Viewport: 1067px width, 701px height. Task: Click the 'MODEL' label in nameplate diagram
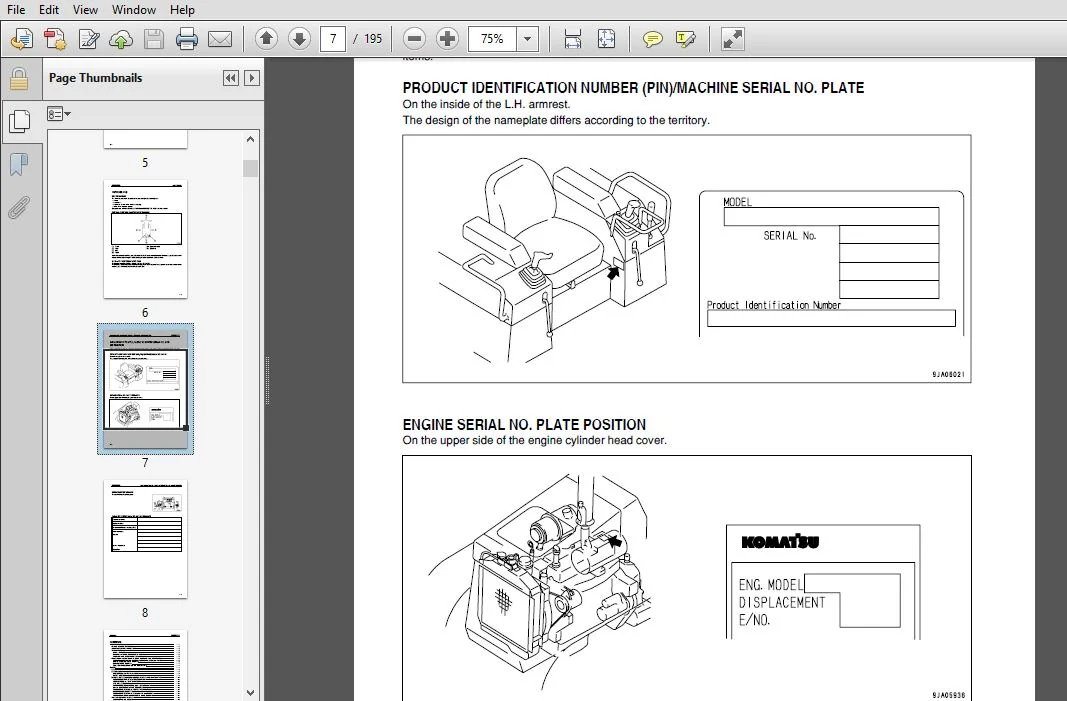click(x=737, y=202)
